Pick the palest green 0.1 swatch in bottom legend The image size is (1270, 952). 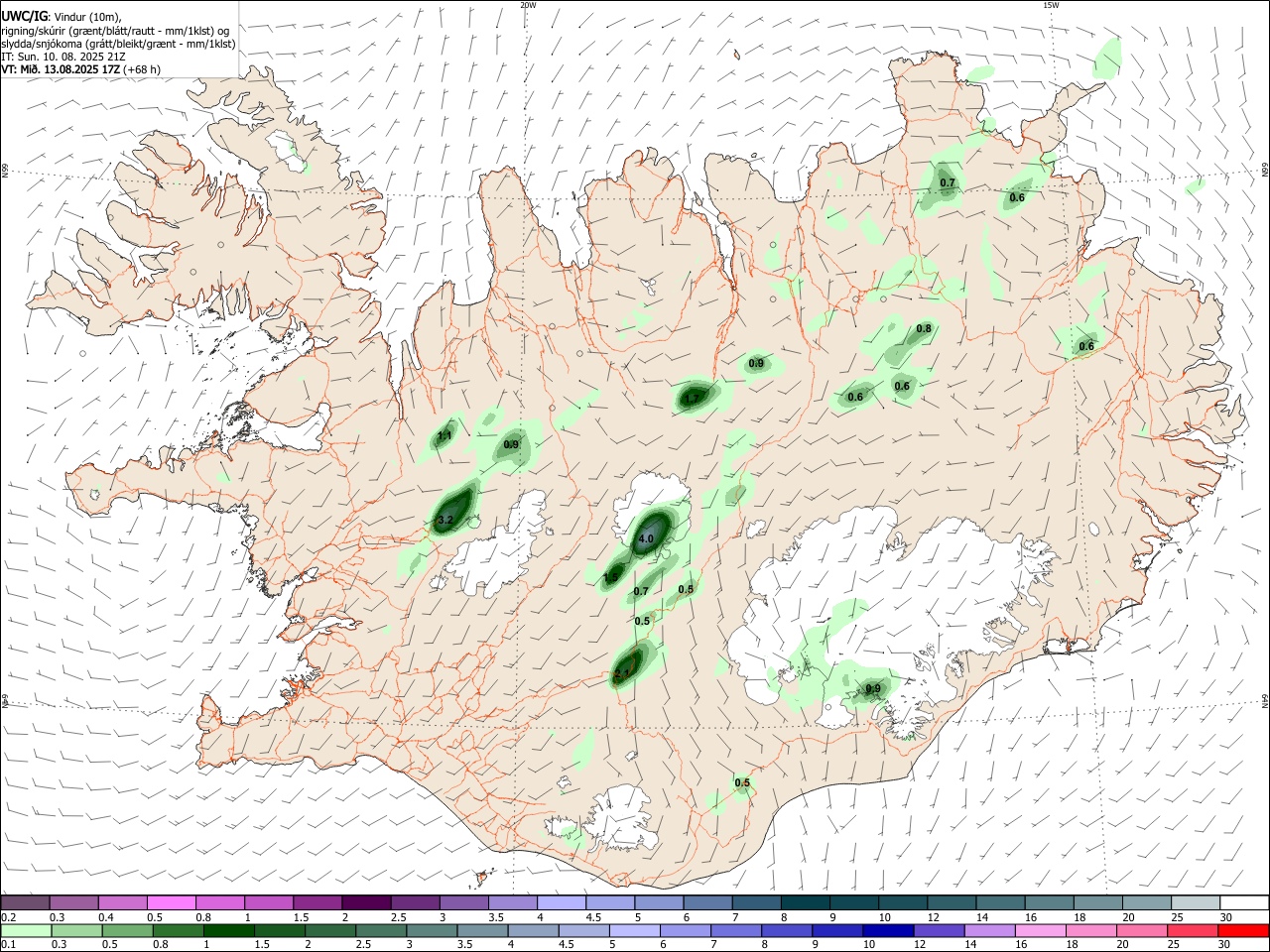click(27, 930)
